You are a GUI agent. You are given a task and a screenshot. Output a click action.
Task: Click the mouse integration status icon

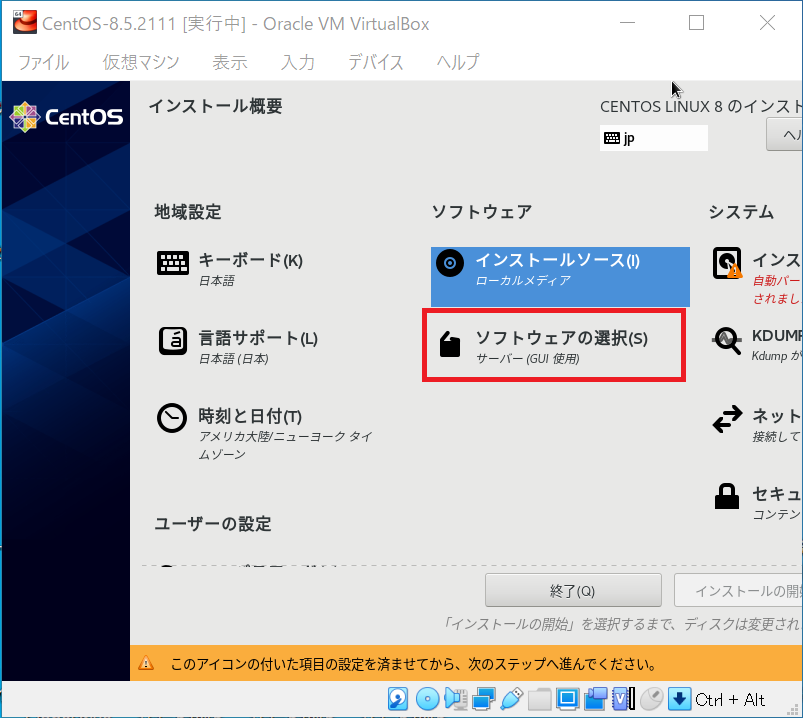click(651, 699)
